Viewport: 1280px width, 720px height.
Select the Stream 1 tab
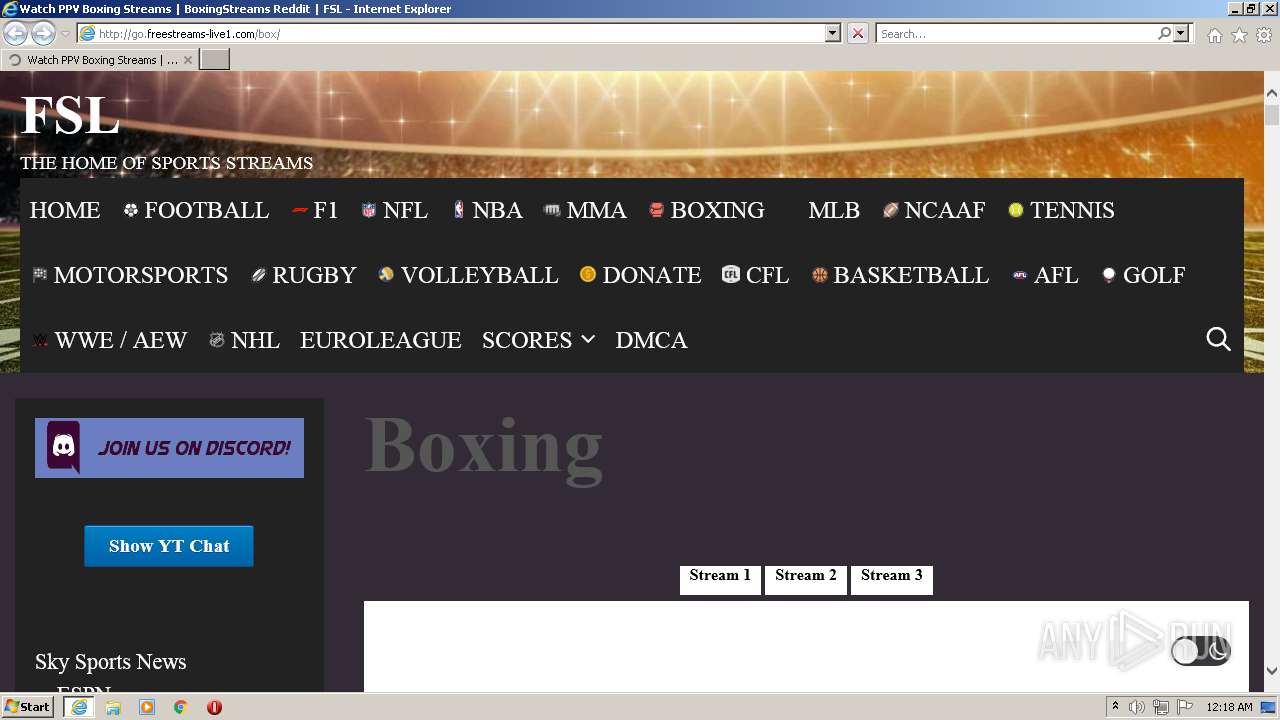(720, 579)
